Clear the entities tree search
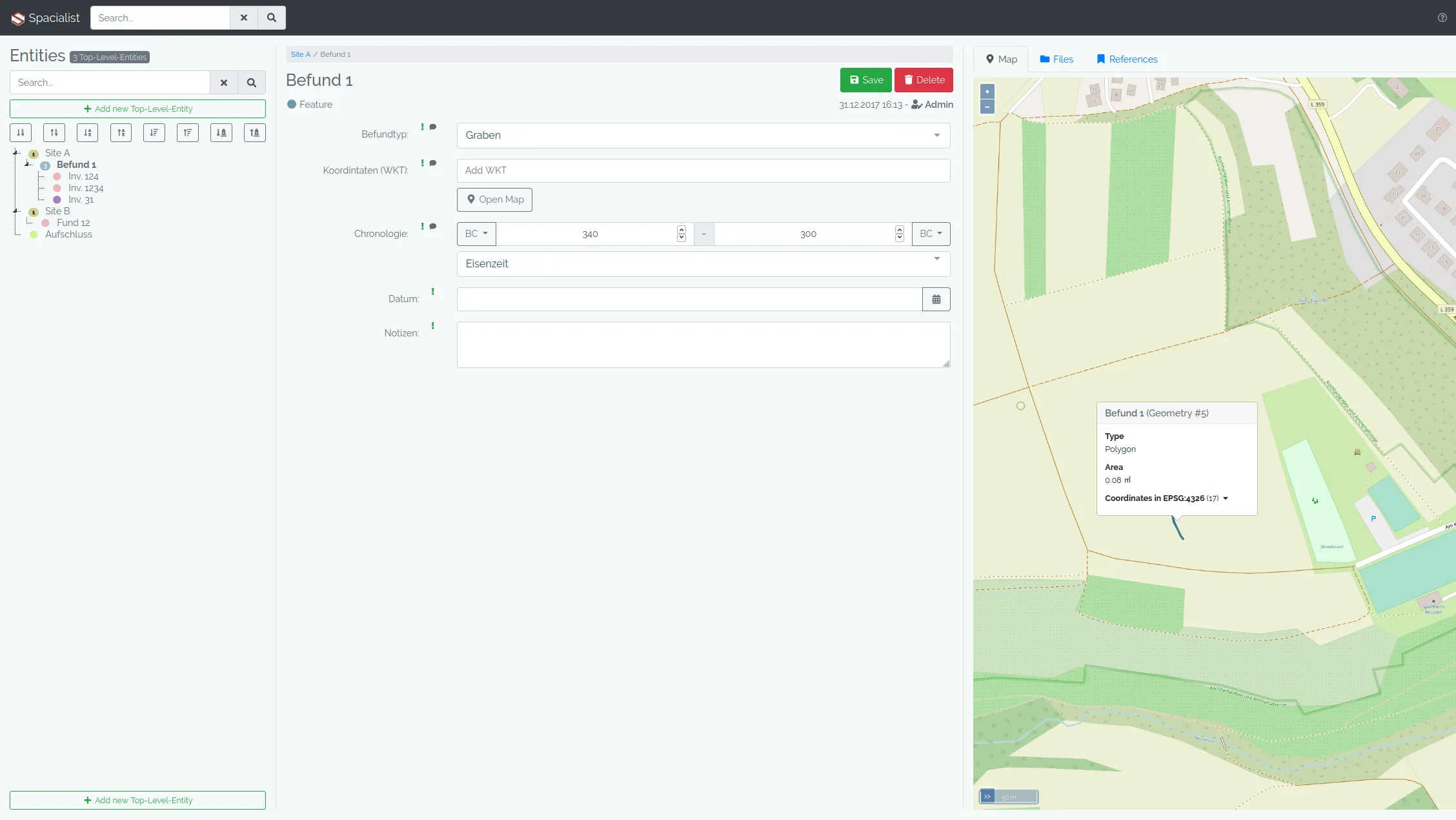Viewport: 1456px width, 820px height. point(224,83)
